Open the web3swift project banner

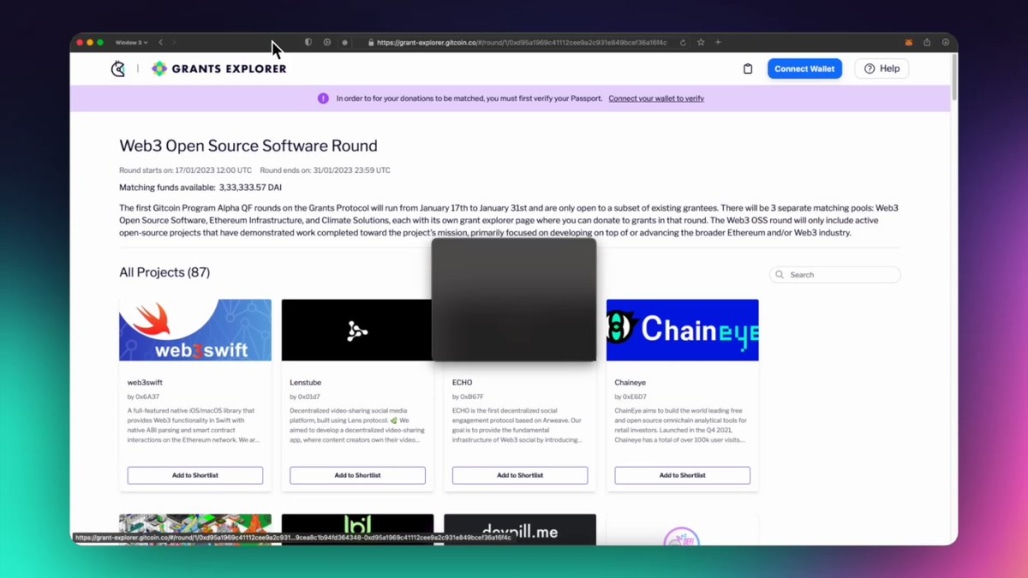[x=195, y=330]
